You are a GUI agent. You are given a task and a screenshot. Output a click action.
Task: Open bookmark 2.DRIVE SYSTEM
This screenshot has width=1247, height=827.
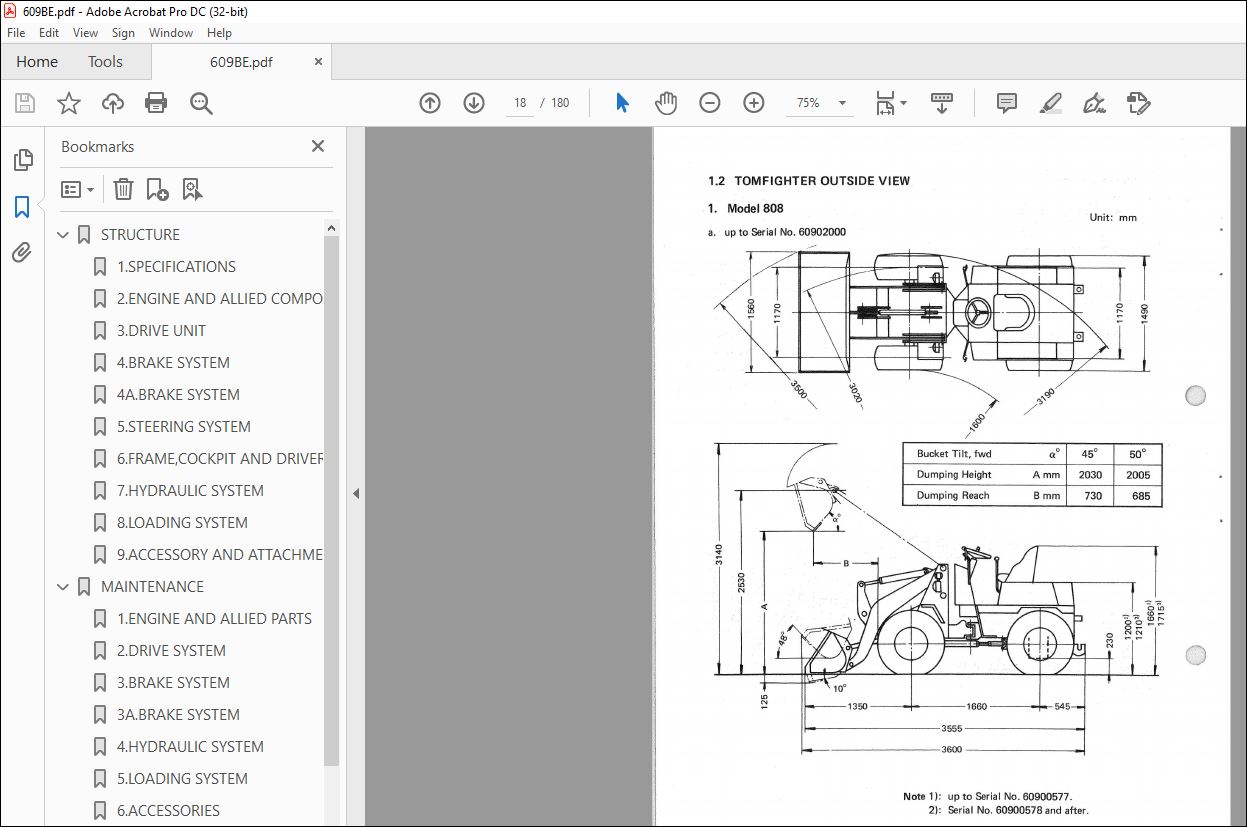(x=171, y=651)
